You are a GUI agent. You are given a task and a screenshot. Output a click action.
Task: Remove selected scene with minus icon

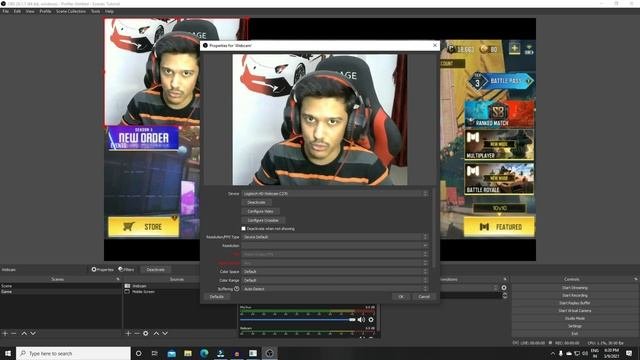(x=14, y=333)
